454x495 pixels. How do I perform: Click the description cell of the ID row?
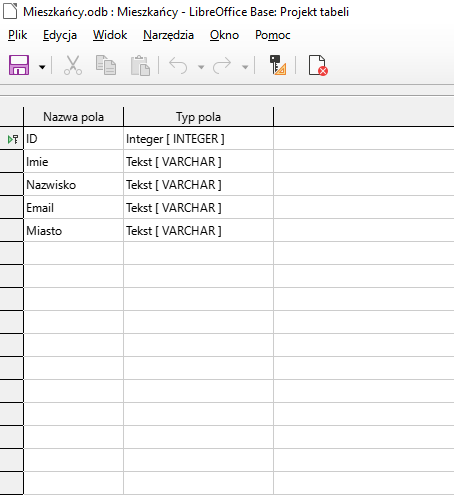pos(364,139)
